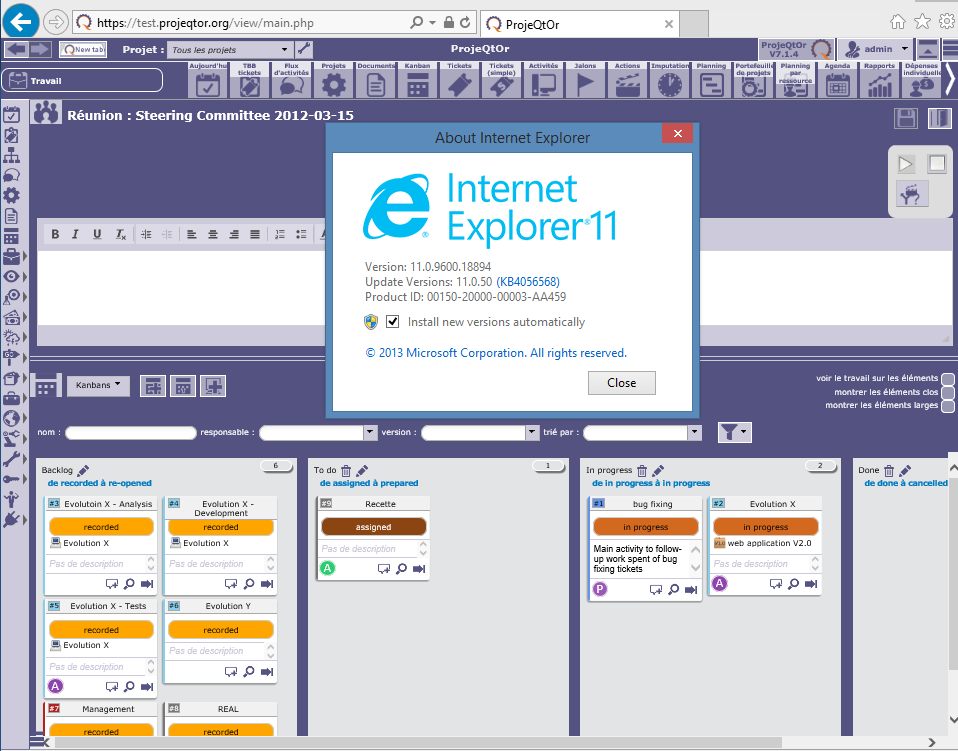Open the Imputations clock icon
The width and height of the screenshot is (958, 751).
669,85
